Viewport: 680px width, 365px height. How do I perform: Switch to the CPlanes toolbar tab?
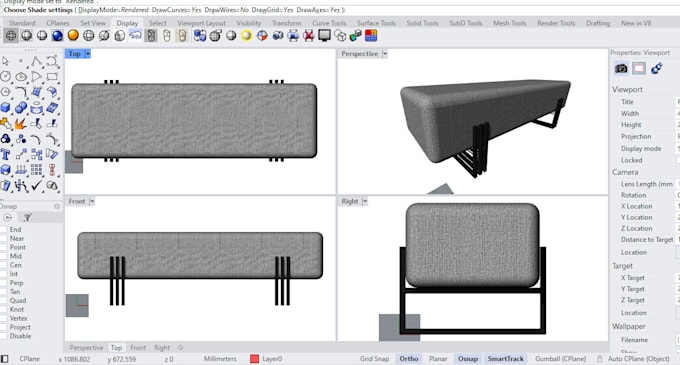pyautogui.click(x=58, y=23)
